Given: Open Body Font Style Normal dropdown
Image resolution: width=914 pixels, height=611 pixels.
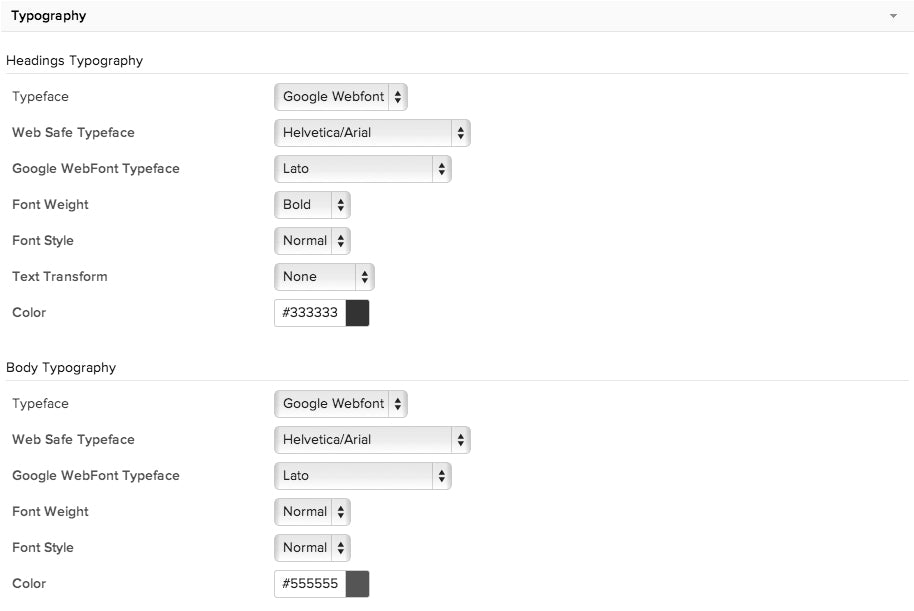Looking at the screenshot, I should [312, 548].
